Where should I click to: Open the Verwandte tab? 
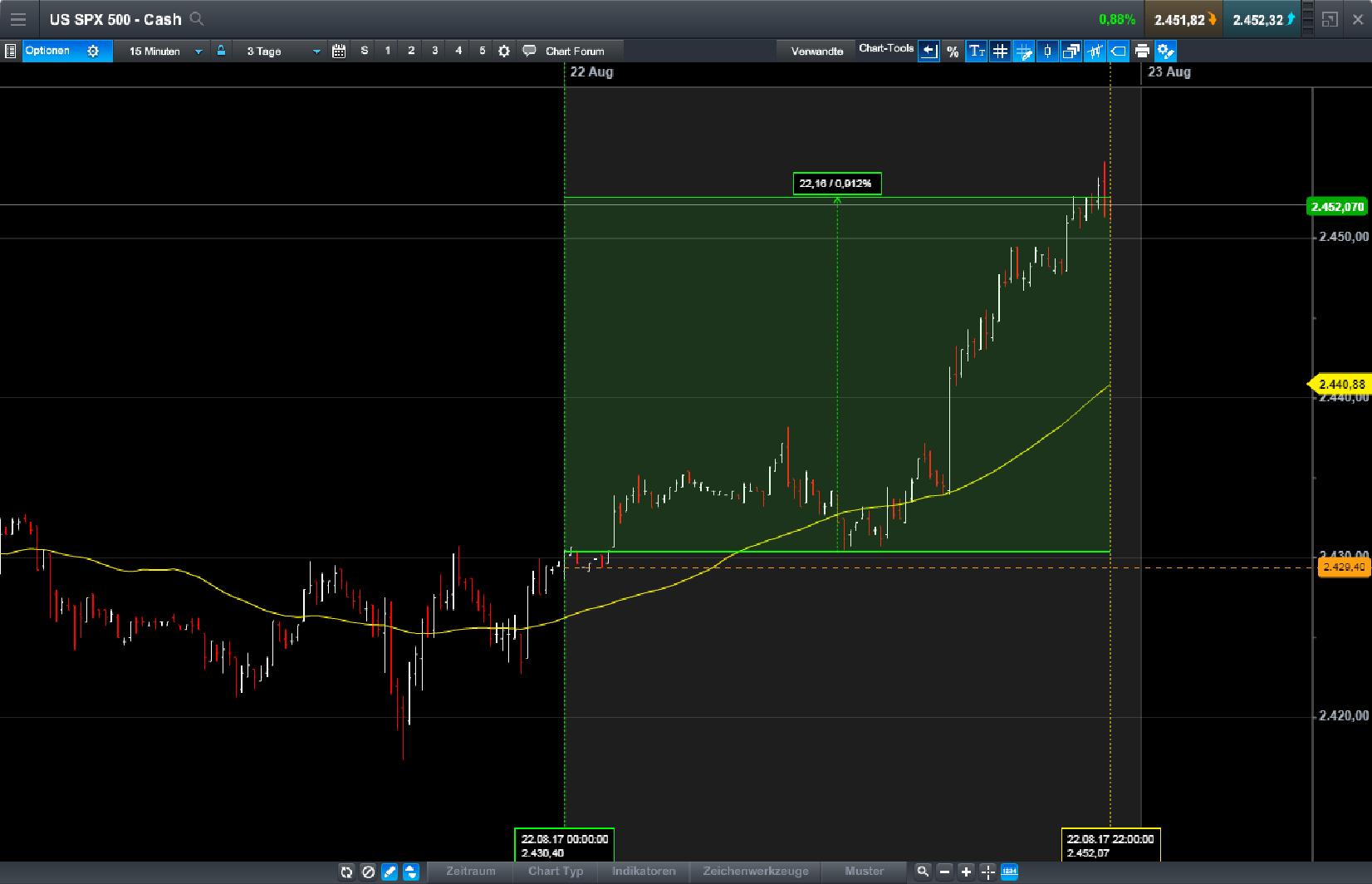[817, 52]
